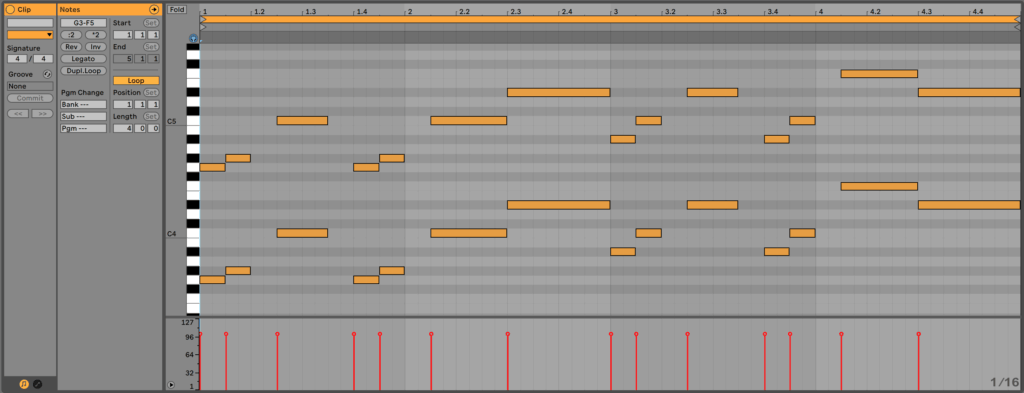Click the Notes panel title
This screenshot has width=1024, height=393.
coord(70,10)
